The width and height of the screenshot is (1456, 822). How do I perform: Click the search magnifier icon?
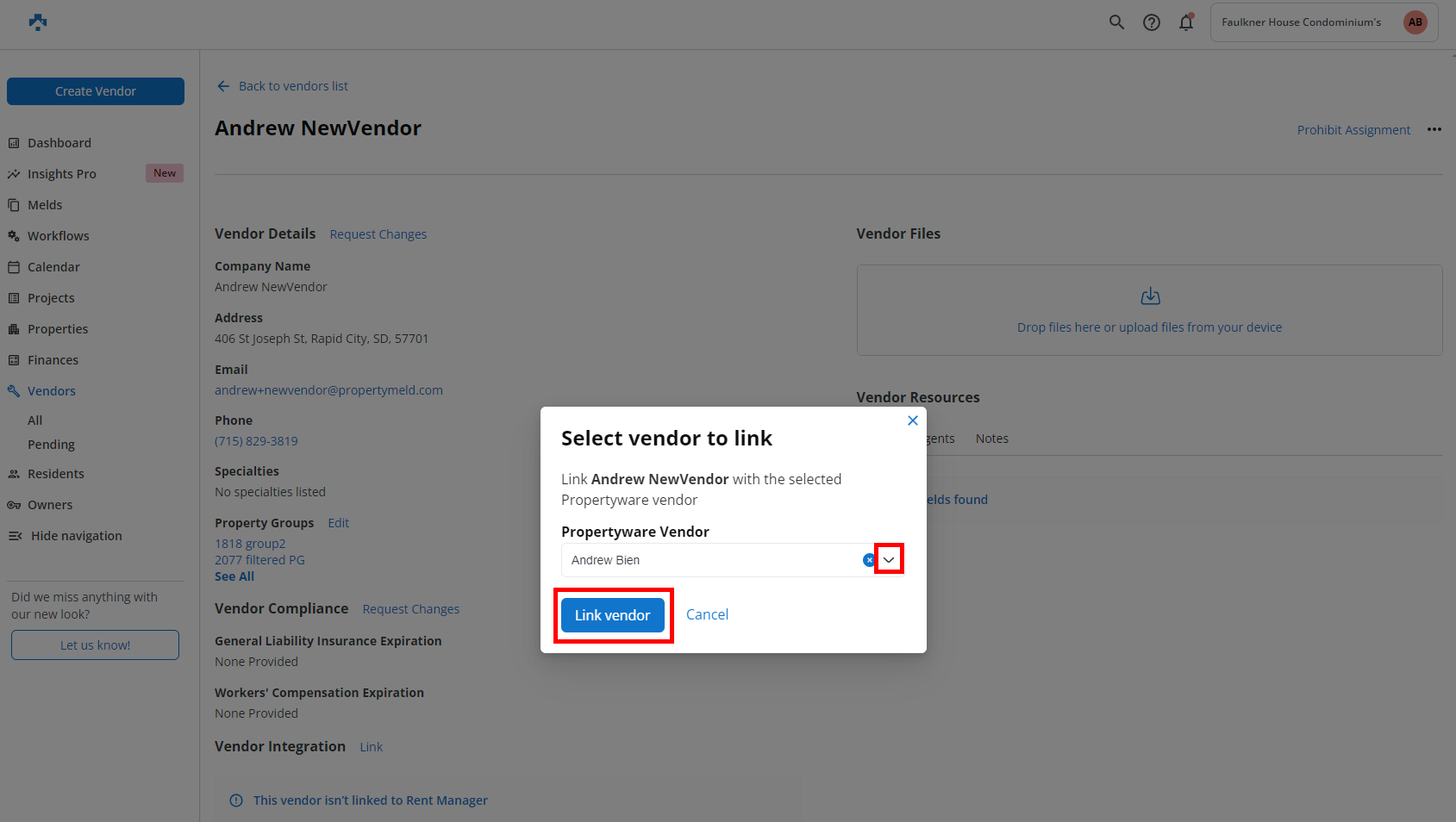pyautogui.click(x=1116, y=22)
